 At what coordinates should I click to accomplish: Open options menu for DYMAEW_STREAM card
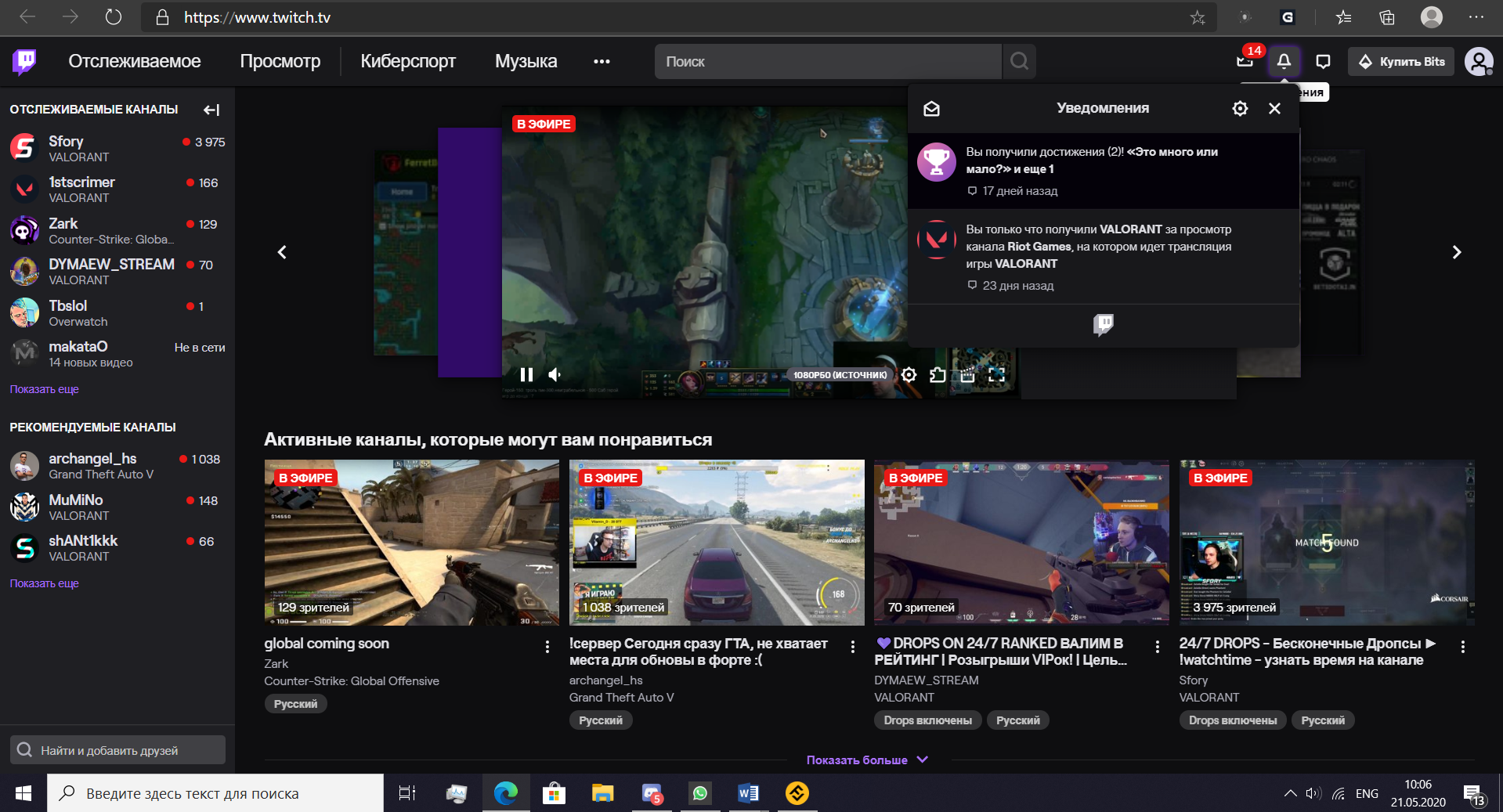(1157, 647)
